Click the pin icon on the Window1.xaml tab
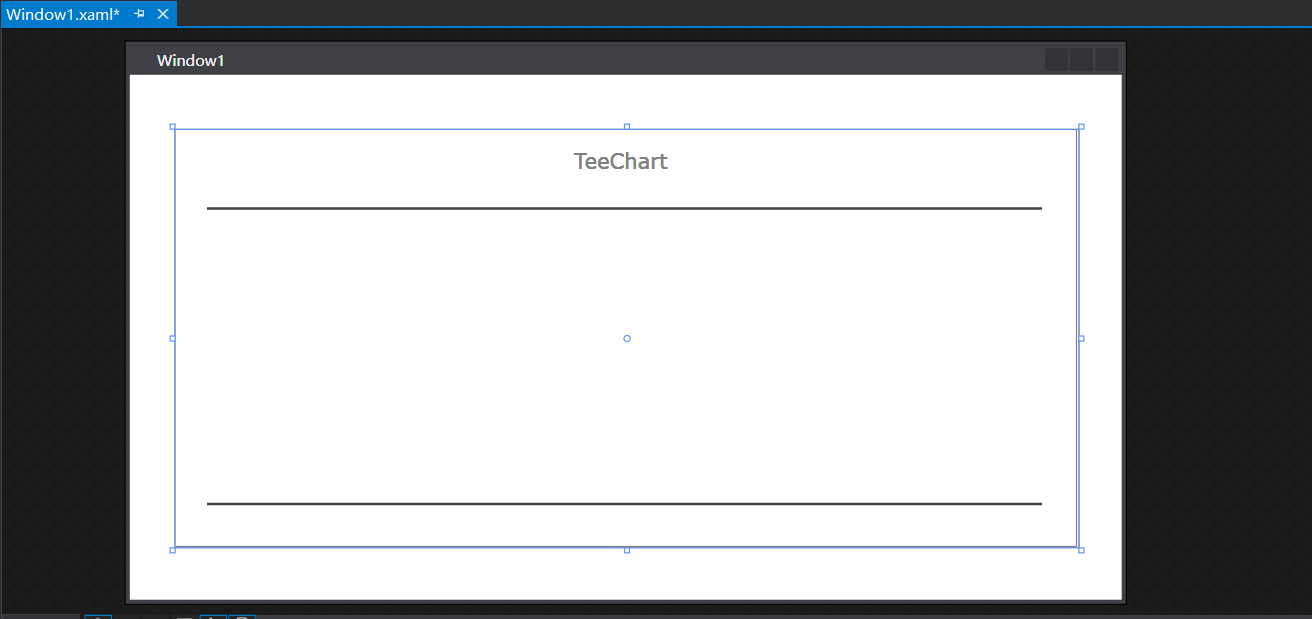This screenshot has width=1312, height=619. tap(138, 14)
